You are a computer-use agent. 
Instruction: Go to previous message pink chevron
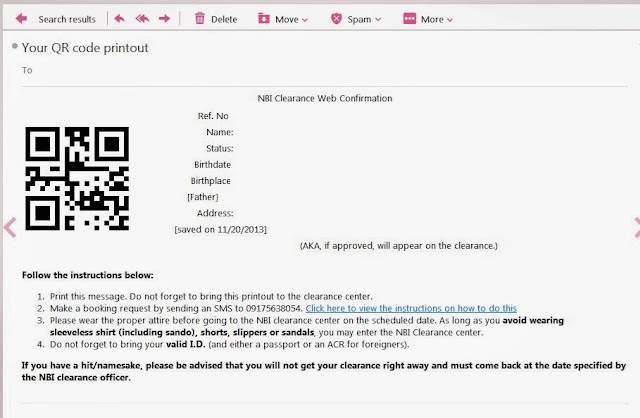pyautogui.click(x=10, y=227)
